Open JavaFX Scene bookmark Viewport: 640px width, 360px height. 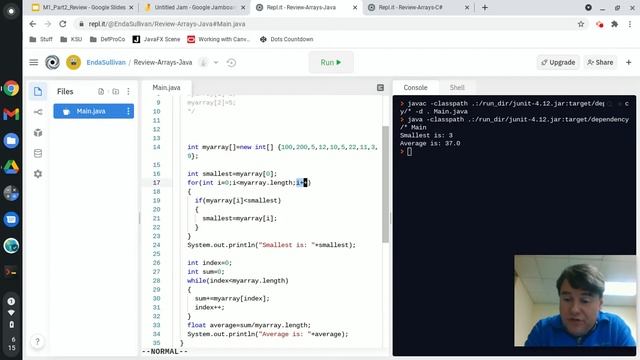[x=156, y=39]
